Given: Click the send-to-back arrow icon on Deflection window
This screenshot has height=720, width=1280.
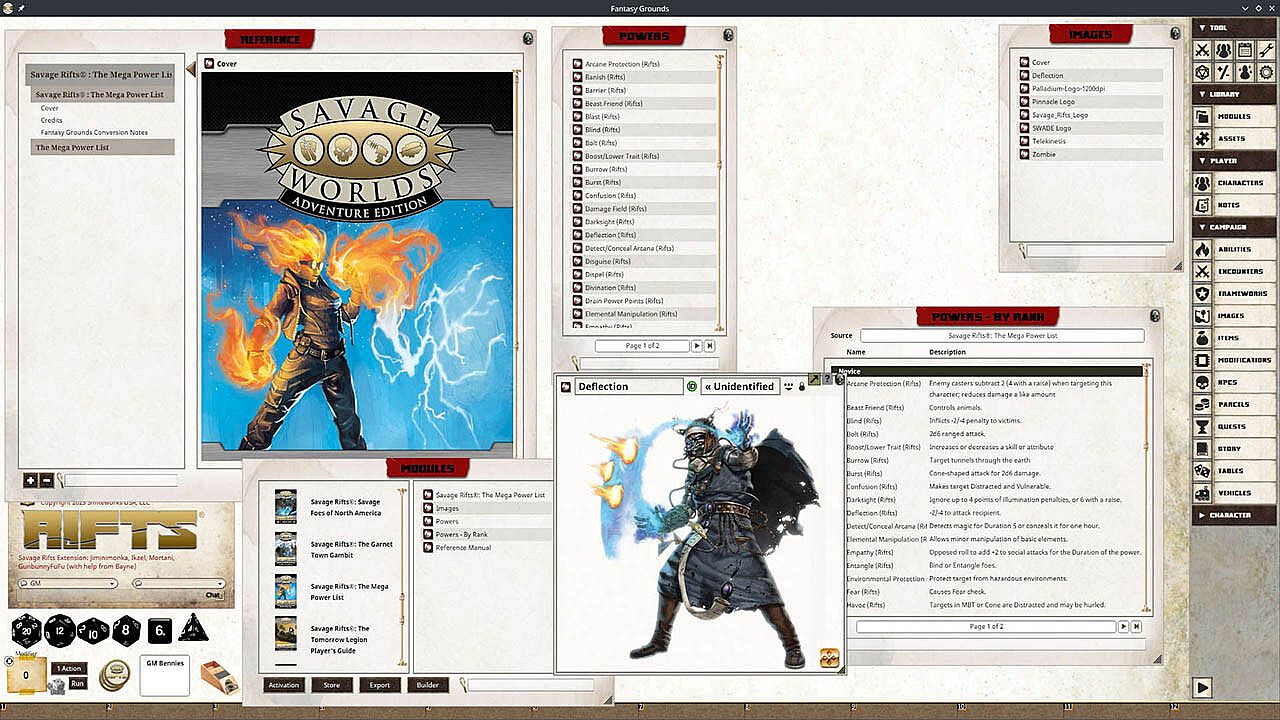Looking at the screenshot, I should pos(814,380).
